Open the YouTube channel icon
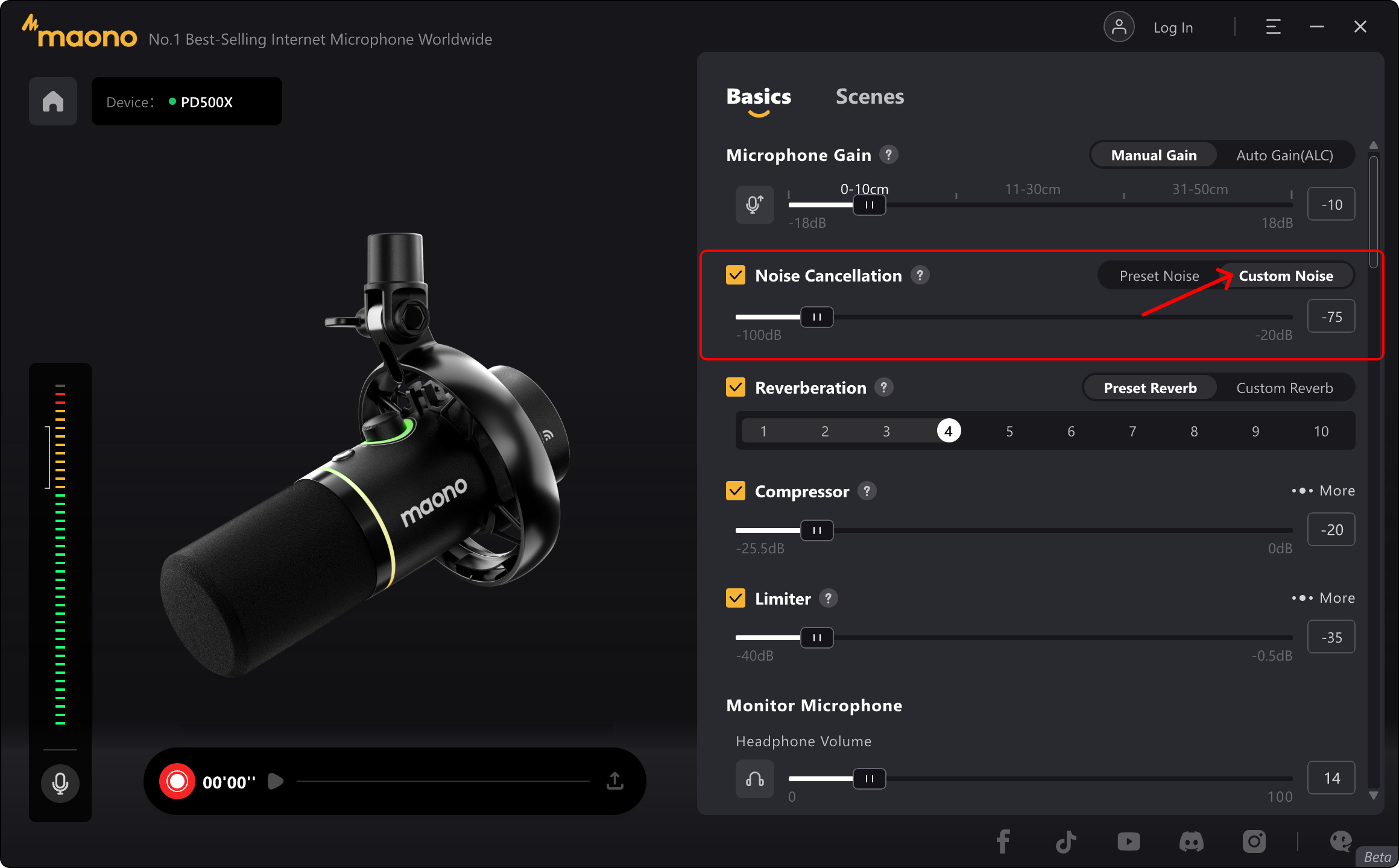This screenshot has width=1399, height=868. pos(1128,841)
